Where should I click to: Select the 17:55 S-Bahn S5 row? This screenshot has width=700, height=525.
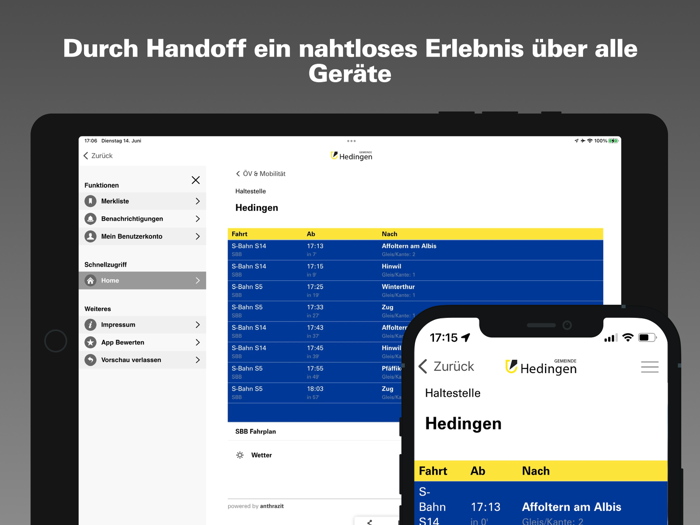[x=315, y=372]
